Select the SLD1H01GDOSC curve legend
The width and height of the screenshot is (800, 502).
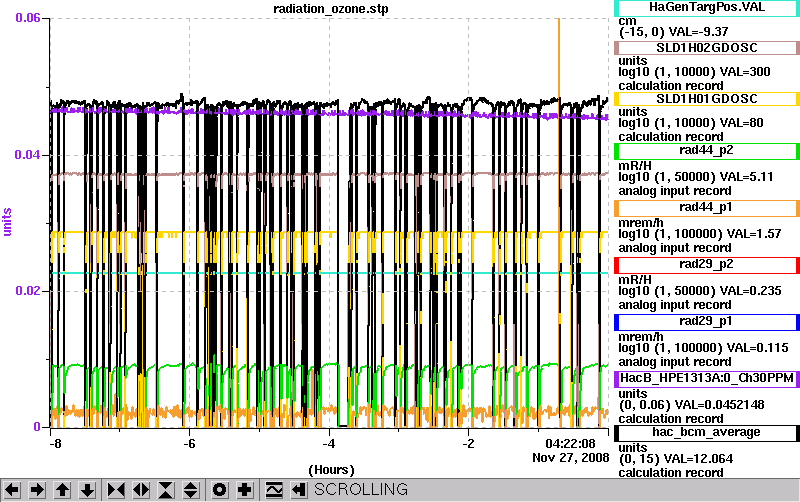click(707, 99)
